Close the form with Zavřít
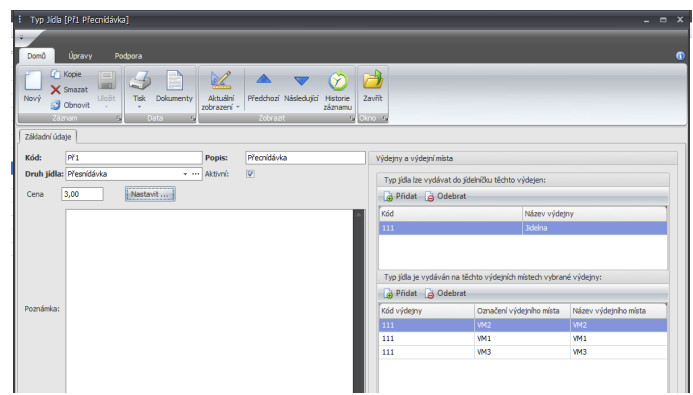This screenshot has width=693, height=395. (x=373, y=87)
